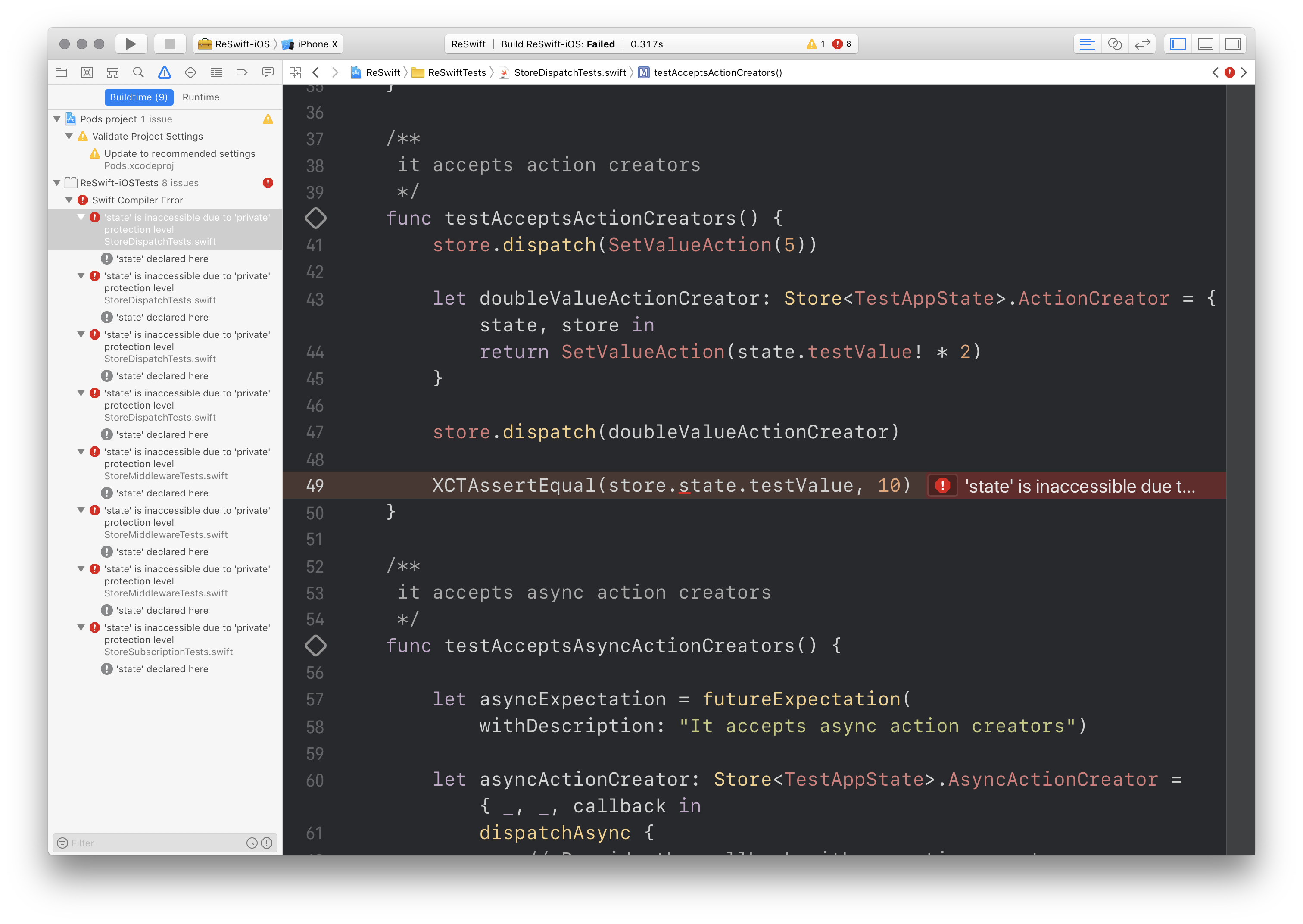Stop the running build task
This screenshot has width=1303, height=924.
coord(169,44)
